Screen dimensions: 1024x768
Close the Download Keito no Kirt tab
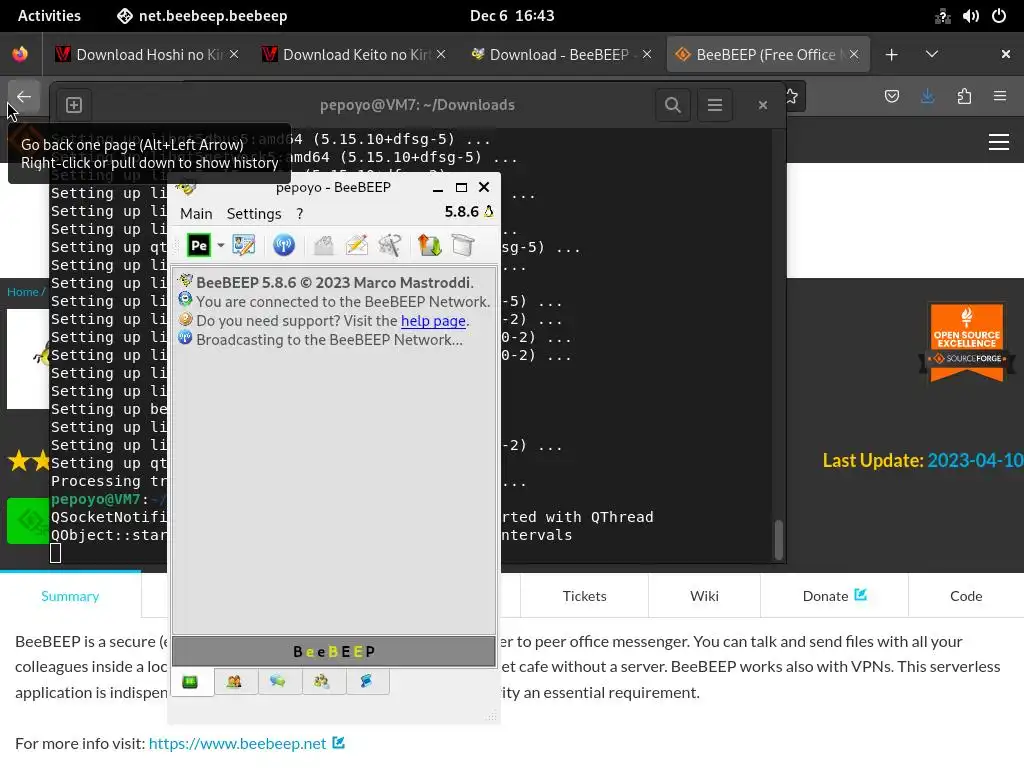441,54
